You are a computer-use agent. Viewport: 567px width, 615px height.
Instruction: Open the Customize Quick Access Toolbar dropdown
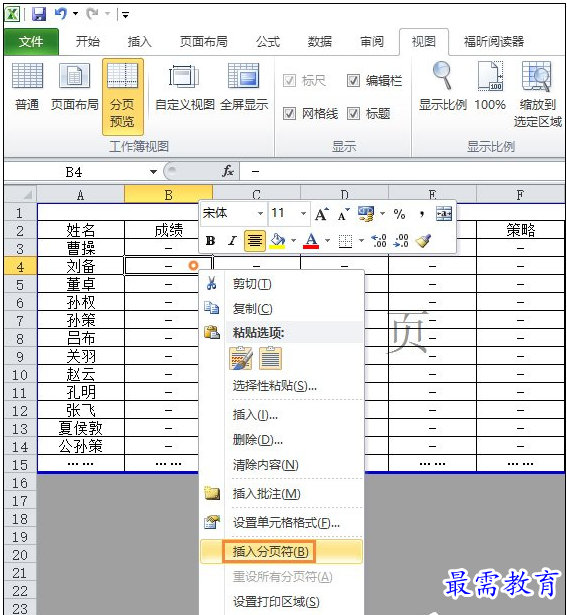coord(125,15)
